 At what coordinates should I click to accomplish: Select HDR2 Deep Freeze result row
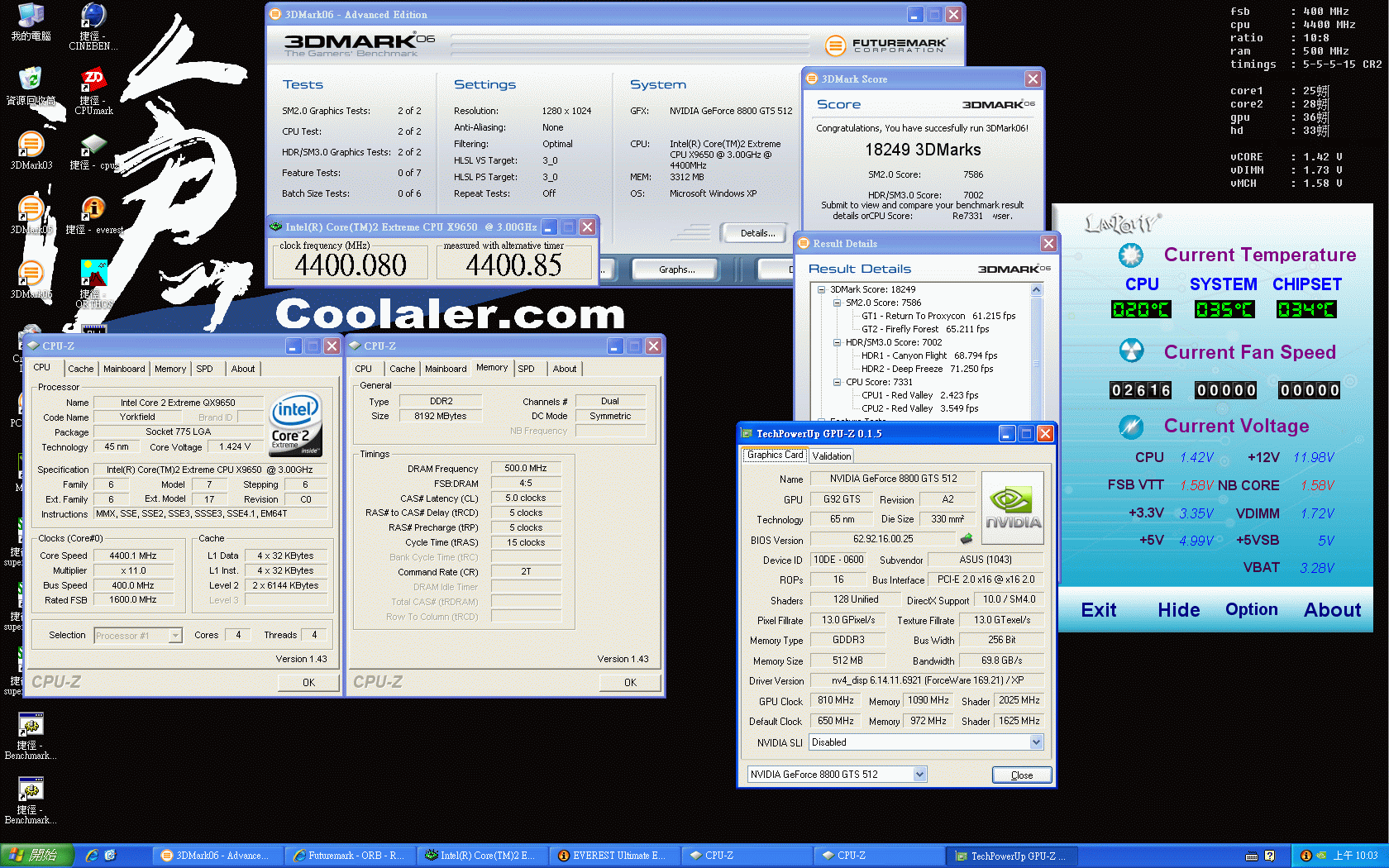tap(927, 369)
